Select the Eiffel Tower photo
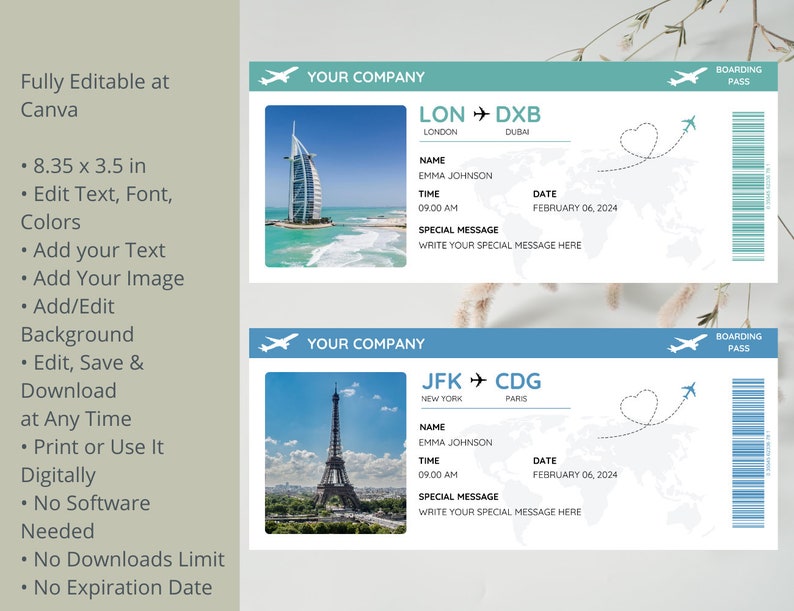This screenshot has height=611, width=794. coord(335,453)
